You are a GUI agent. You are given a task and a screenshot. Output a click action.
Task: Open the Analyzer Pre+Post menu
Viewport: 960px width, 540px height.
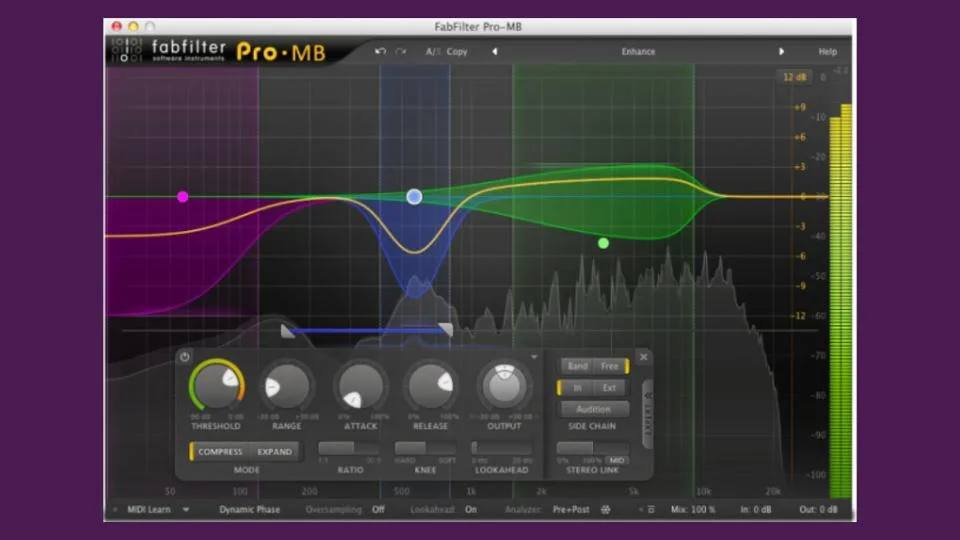(571, 509)
